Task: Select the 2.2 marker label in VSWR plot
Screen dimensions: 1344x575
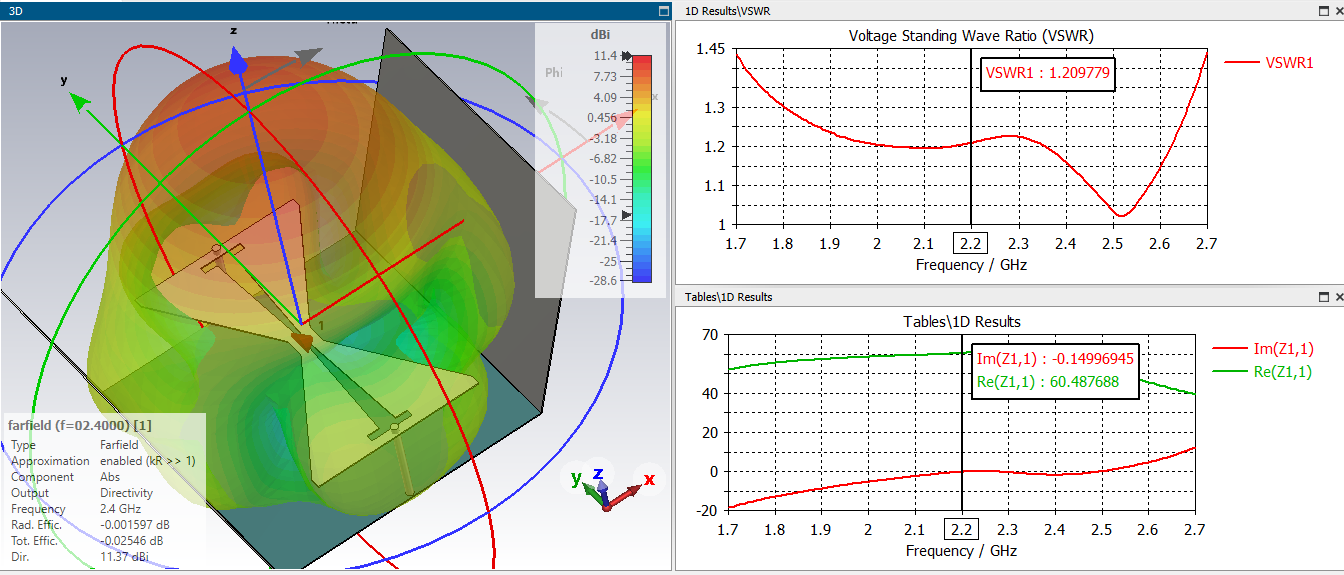Action: [x=970, y=244]
